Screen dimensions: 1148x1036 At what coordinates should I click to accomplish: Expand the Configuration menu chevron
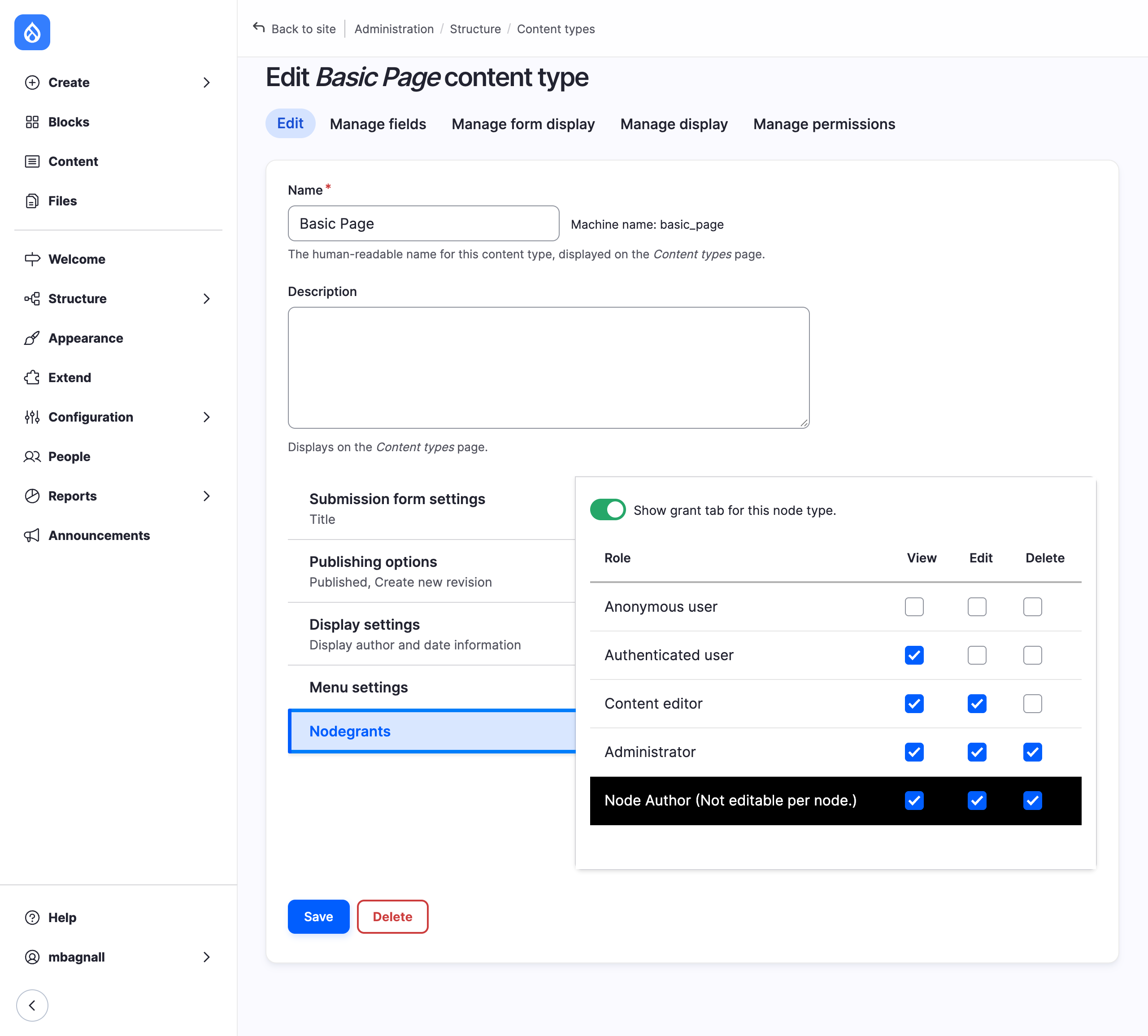tap(207, 417)
